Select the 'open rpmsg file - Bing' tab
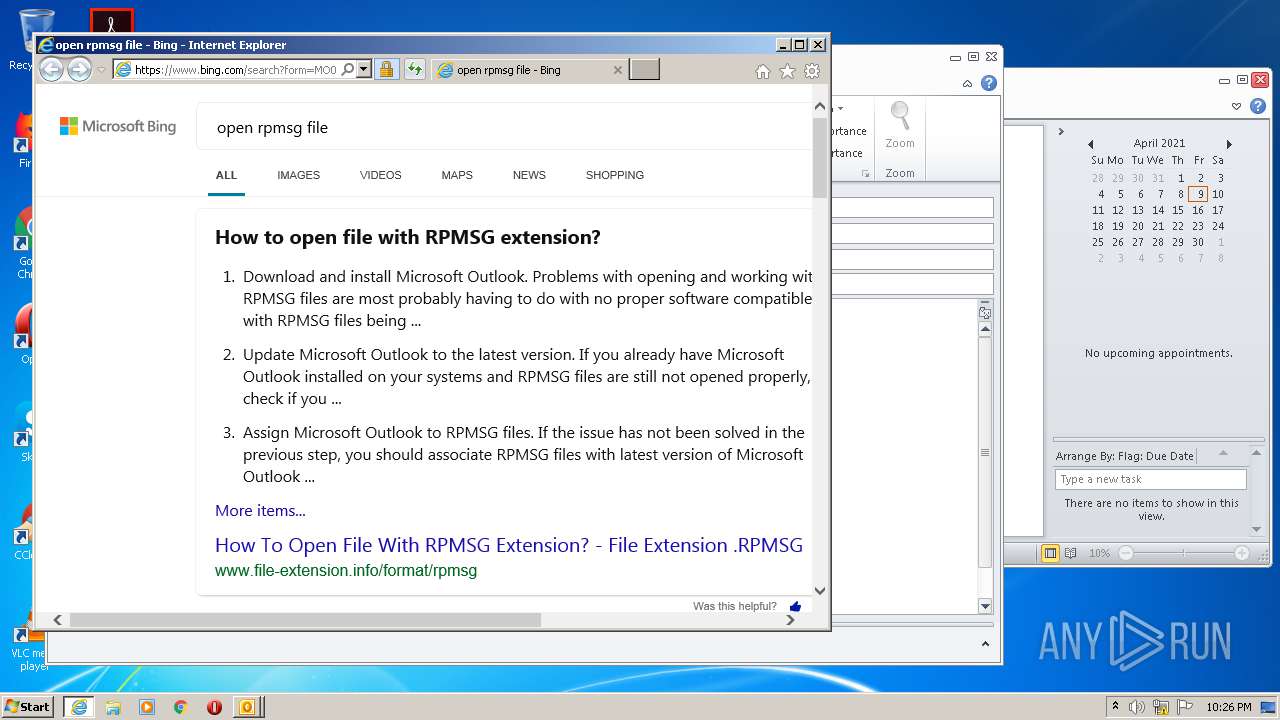This screenshot has width=1280, height=720. click(x=530, y=70)
